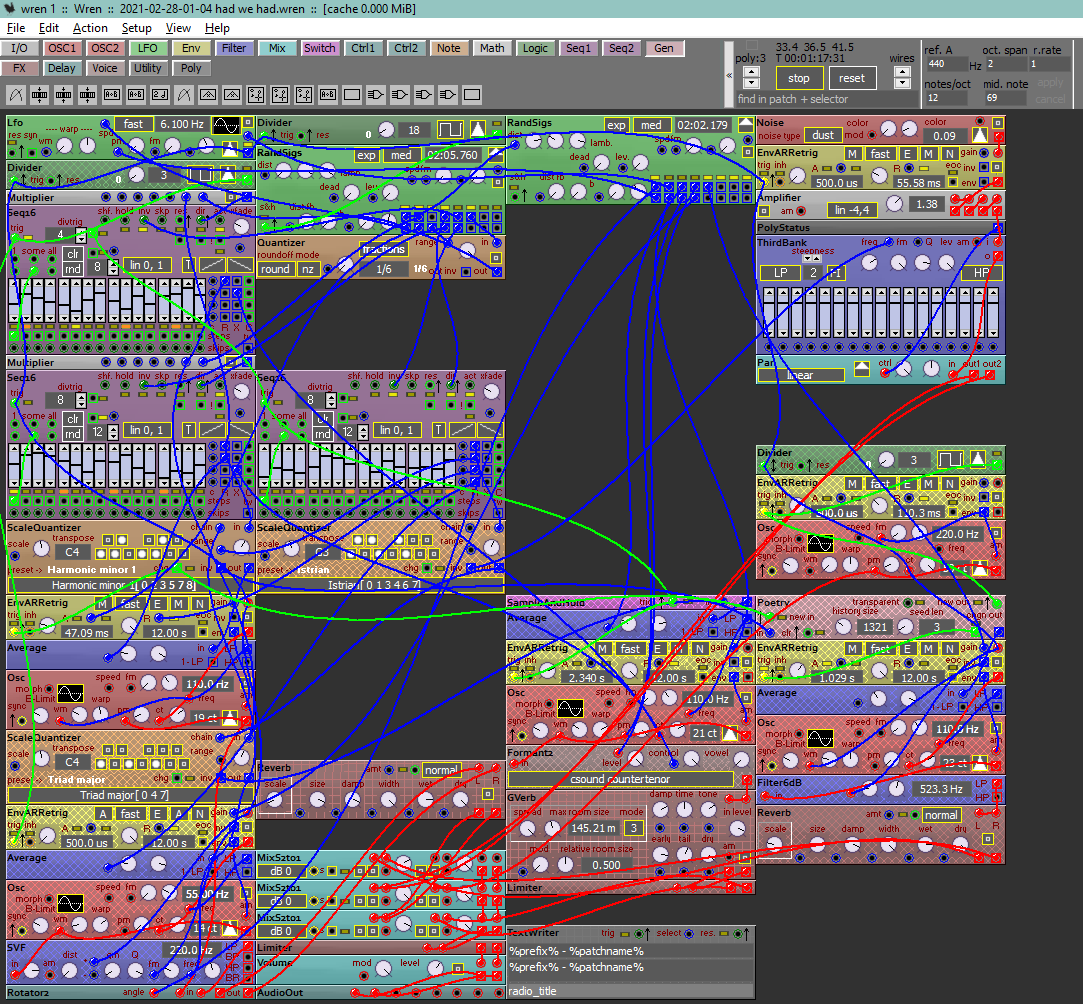Screen dimensions: 1083x1004
Task: Click rnd on the Seq16 with divtrig 4
Action: coord(73,269)
